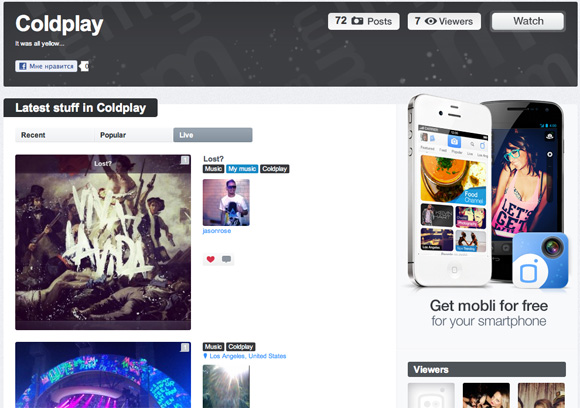This screenshot has width=580, height=408.
Task: Click the Facebook logo on like button
Action: pyautogui.click(x=23, y=66)
